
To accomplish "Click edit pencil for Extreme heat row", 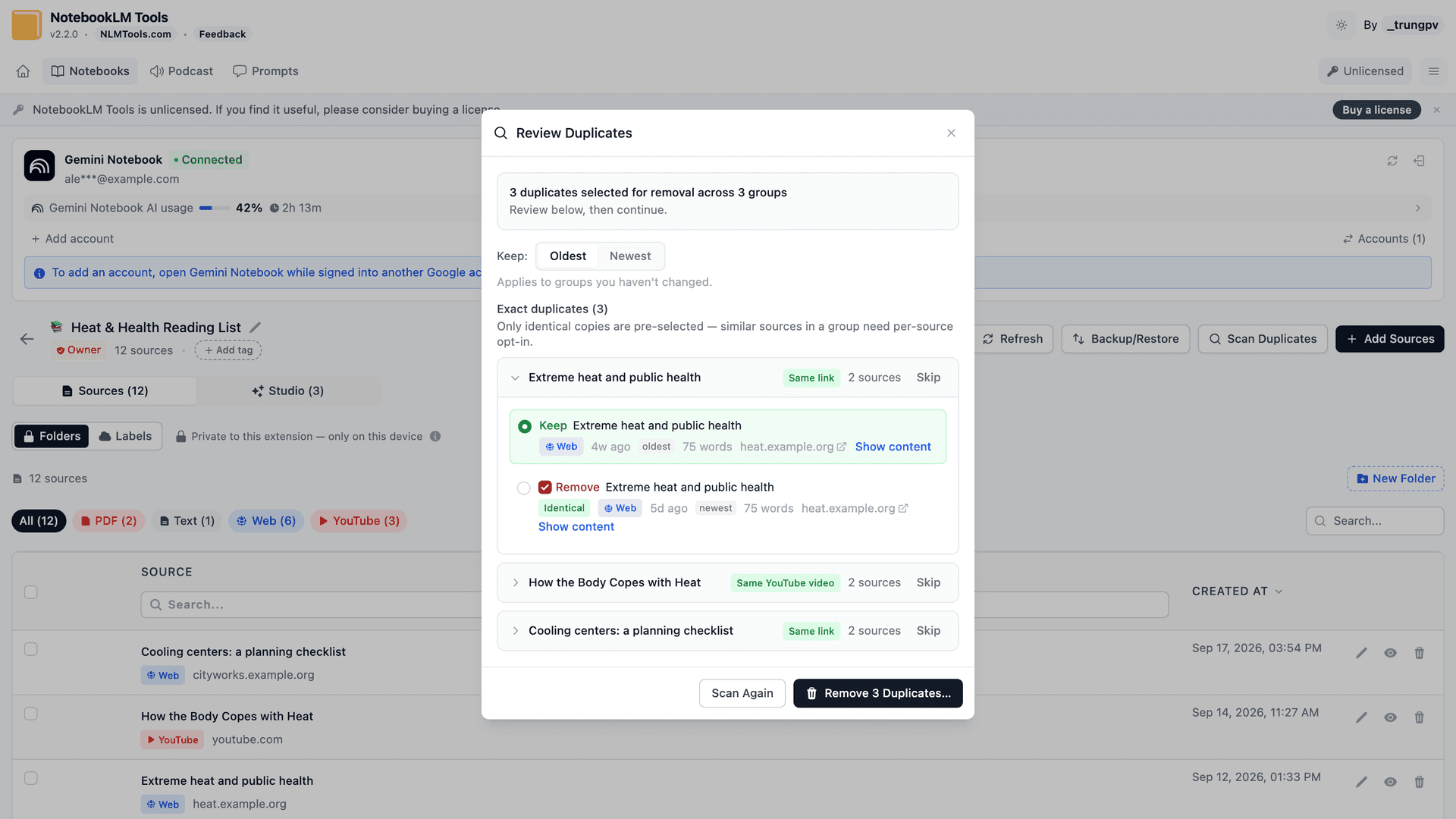I will 1362,782.
